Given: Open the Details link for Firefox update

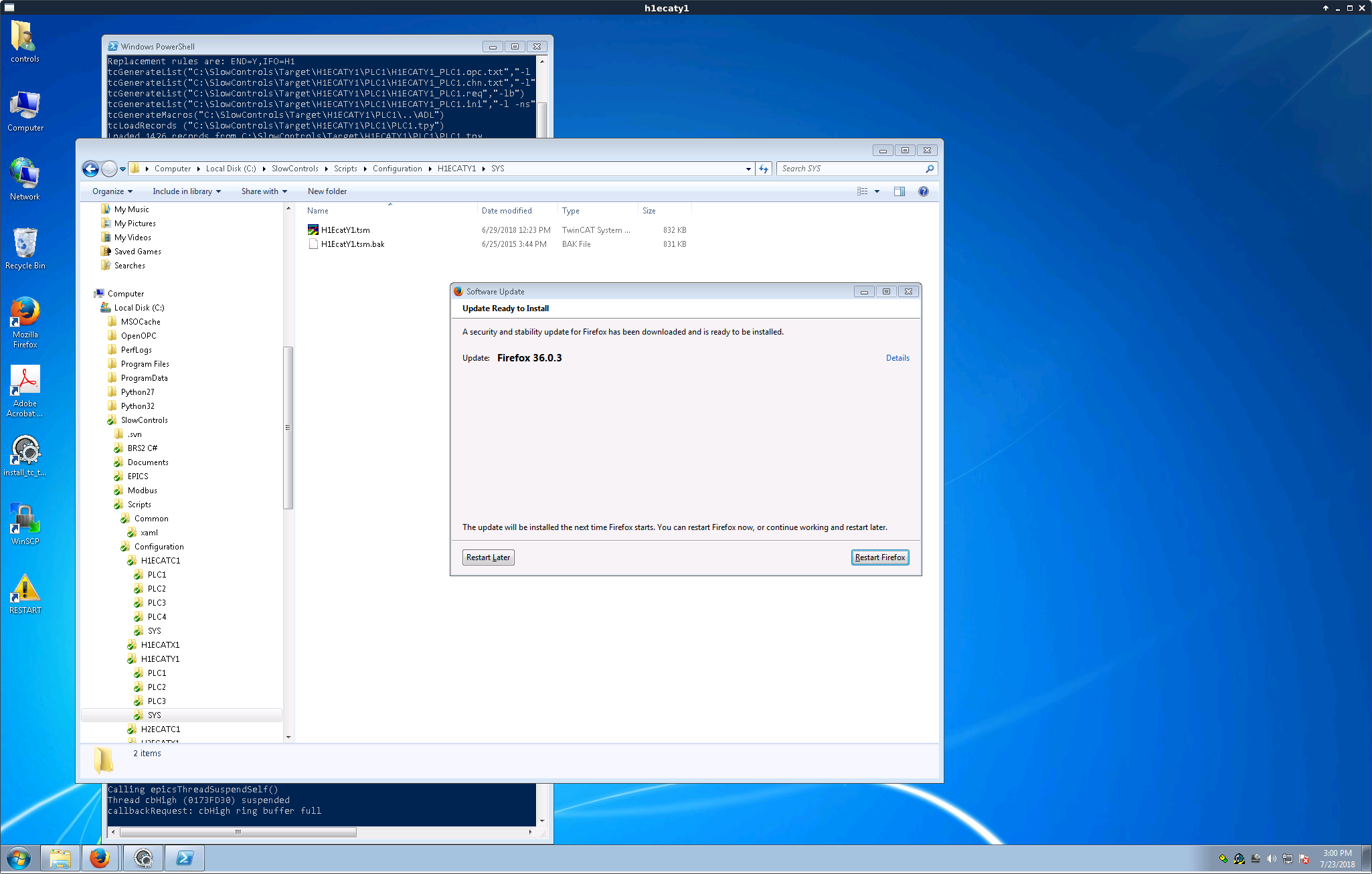Looking at the screenshot, I should click(897, 358).
